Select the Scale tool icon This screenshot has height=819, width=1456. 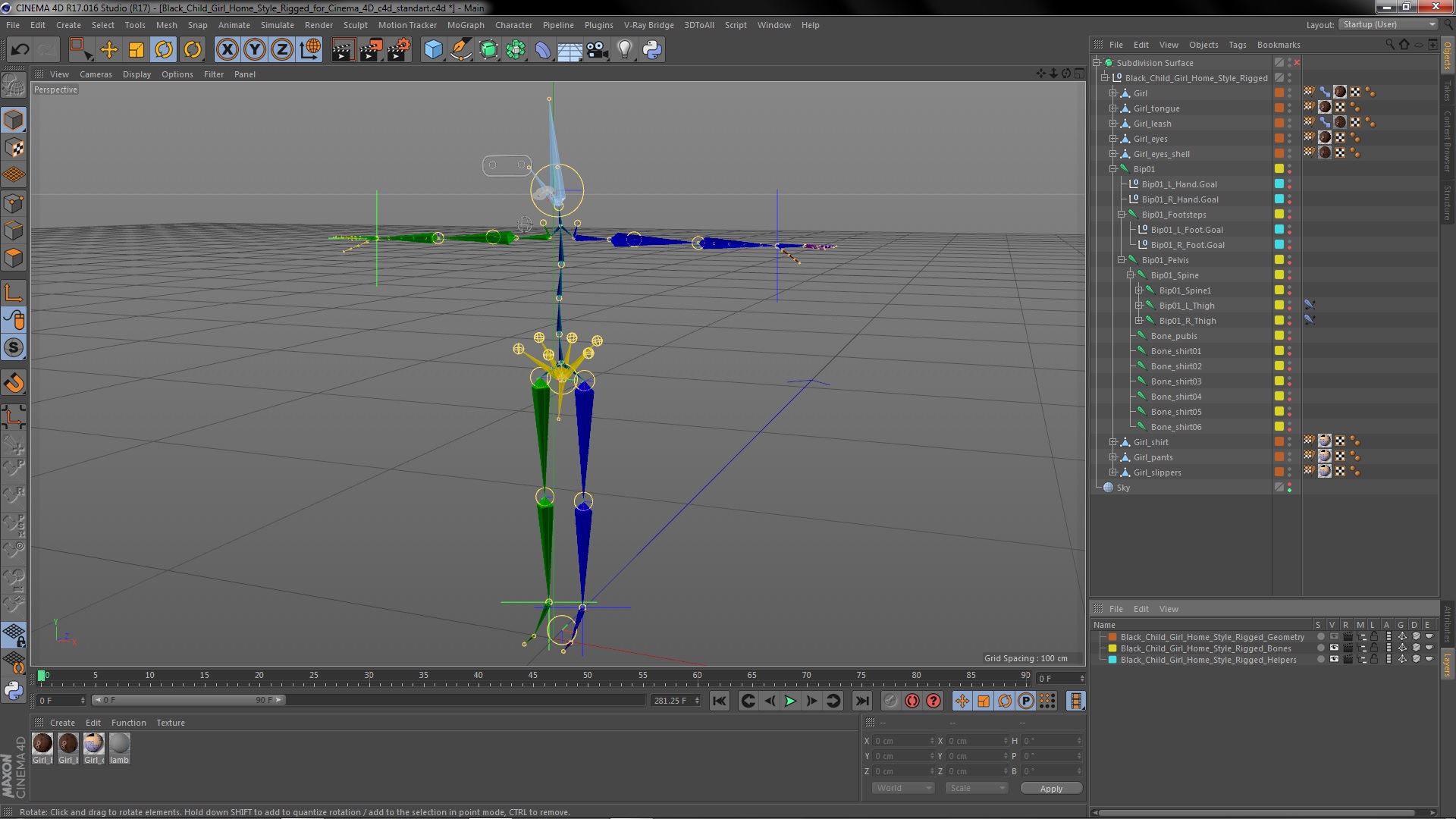[136, 50]
